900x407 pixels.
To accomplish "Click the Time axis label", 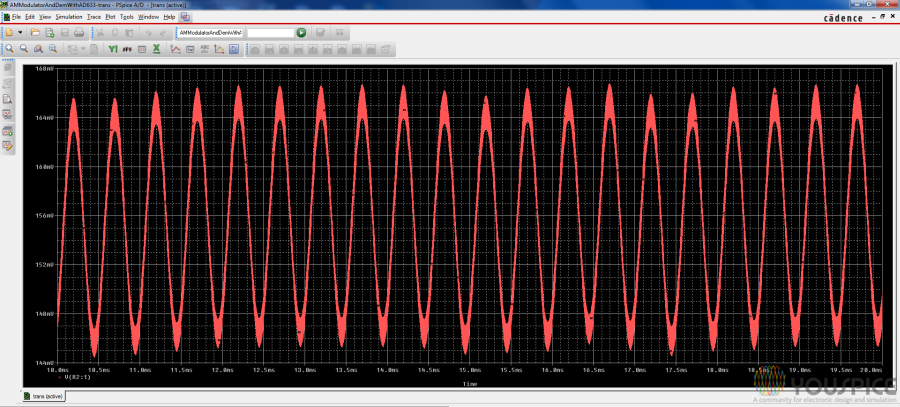I will coord(469,383).
